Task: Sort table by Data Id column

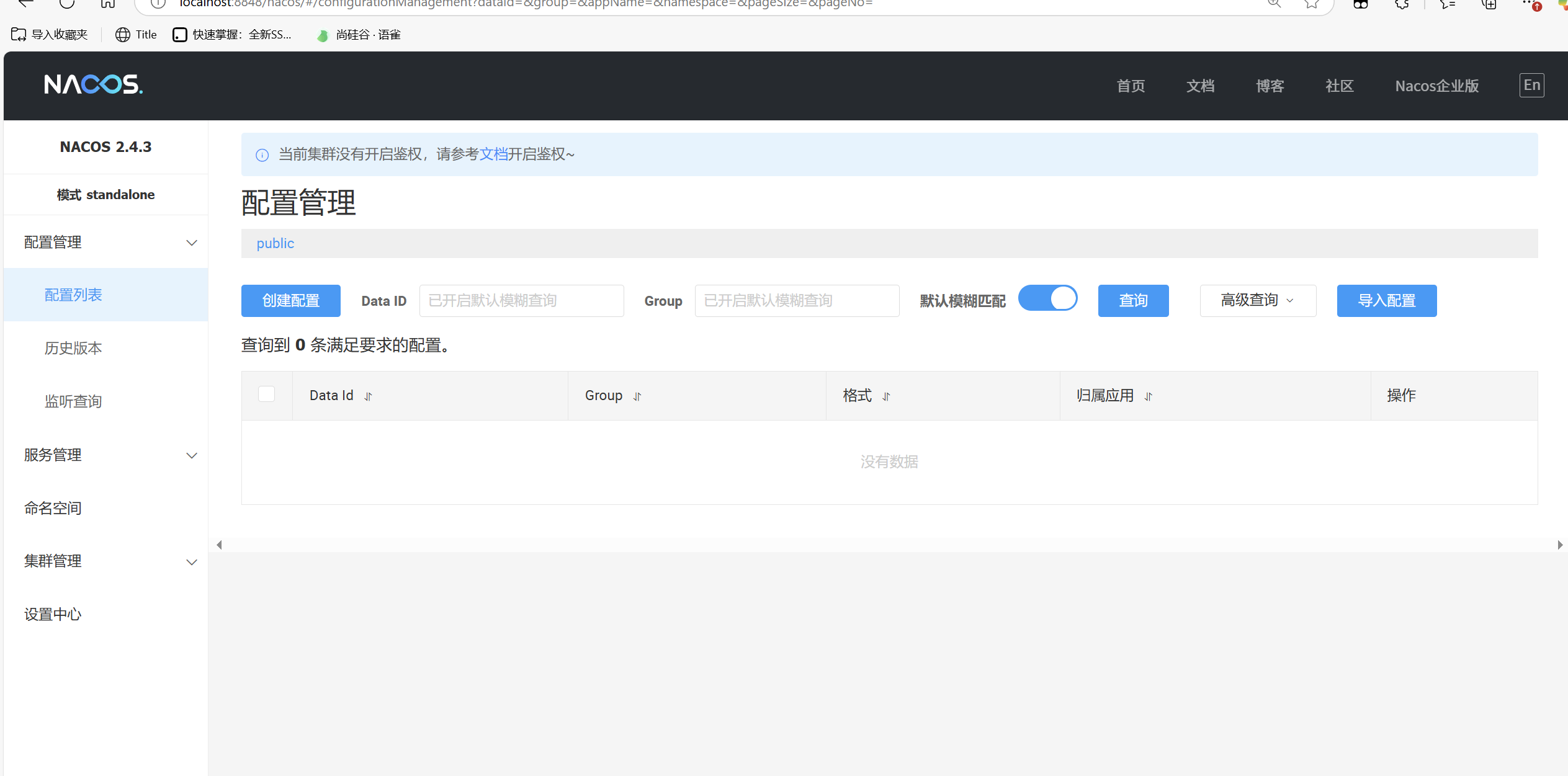Action: pos(368,396)
